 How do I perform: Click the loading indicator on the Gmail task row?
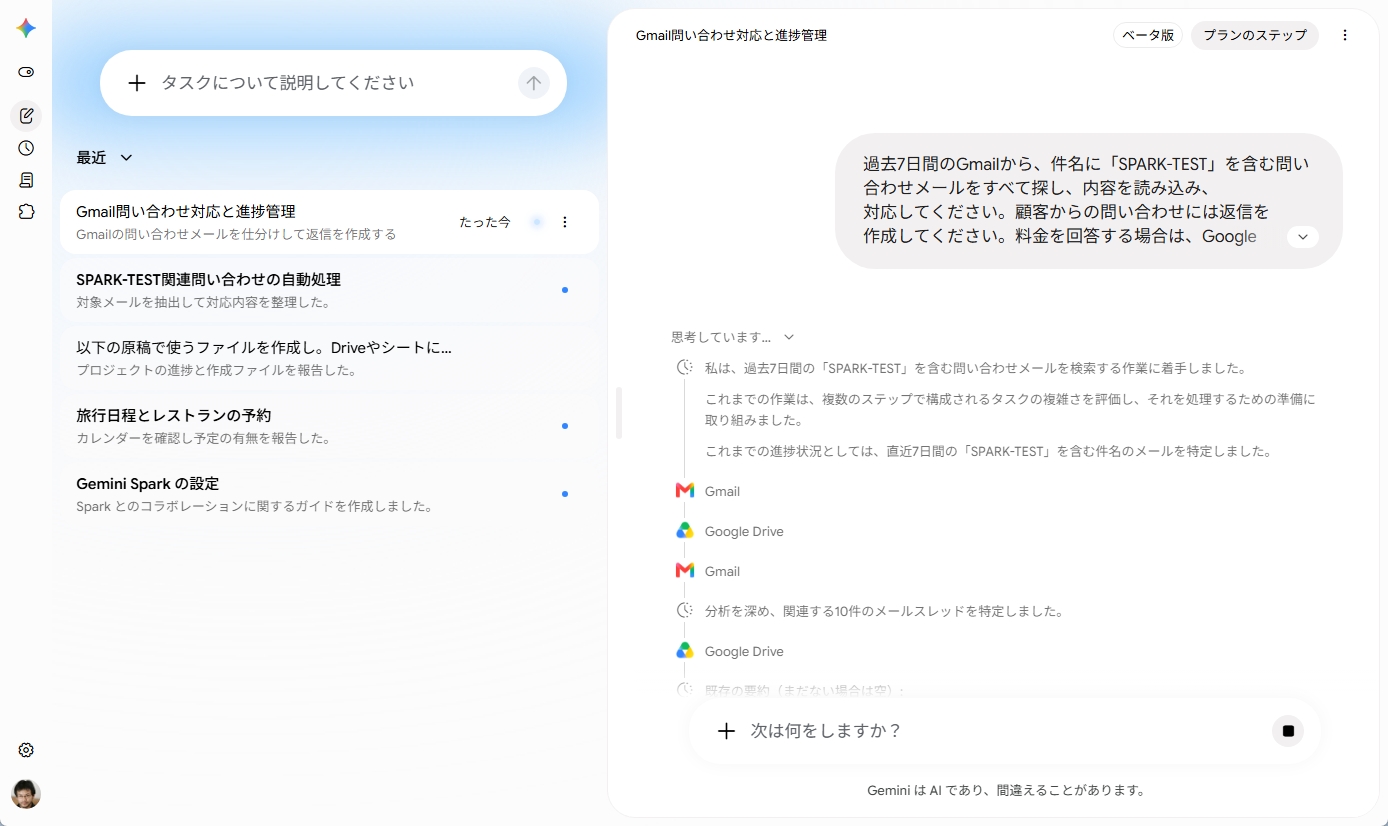coord(537,222)
